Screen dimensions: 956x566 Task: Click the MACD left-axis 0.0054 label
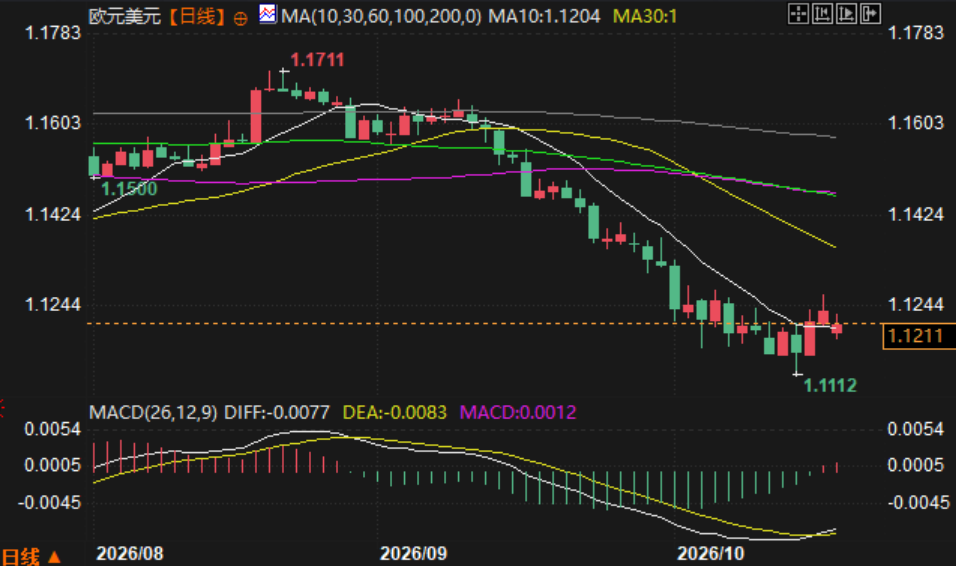click(52, 429)
